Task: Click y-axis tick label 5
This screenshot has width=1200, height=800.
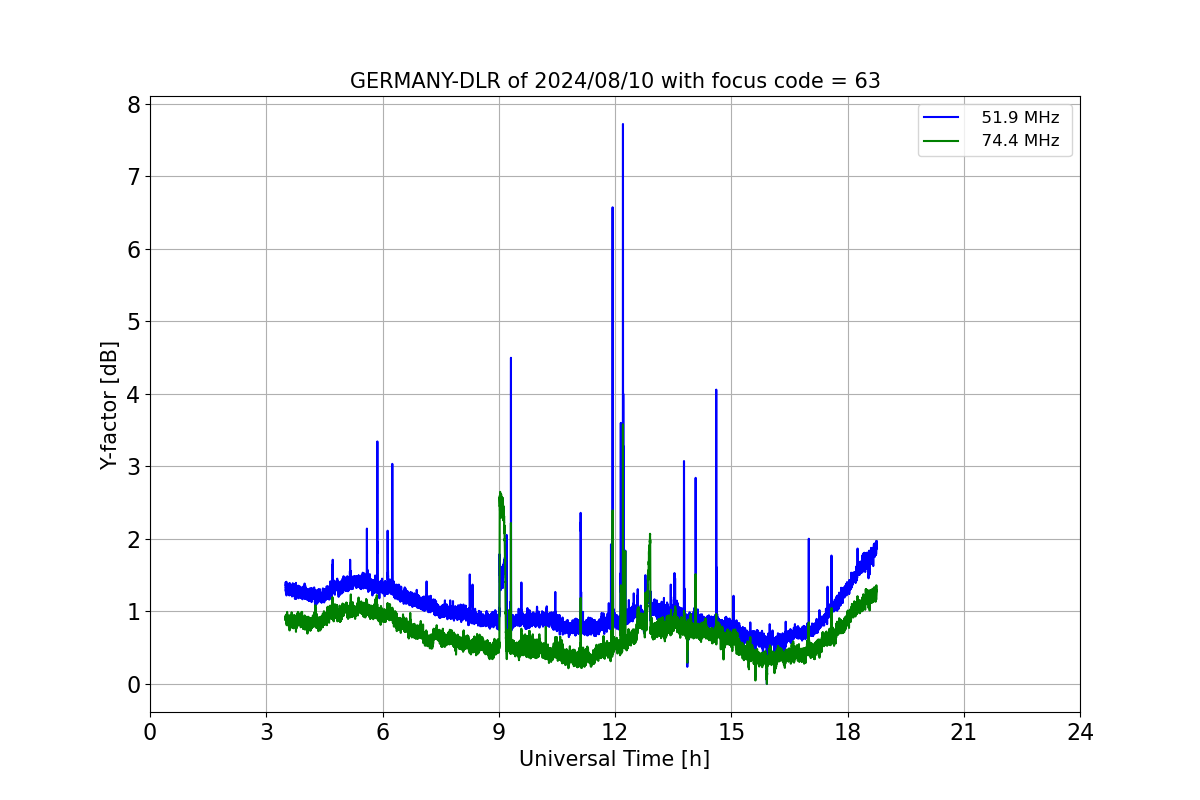Action: (133, 322)
